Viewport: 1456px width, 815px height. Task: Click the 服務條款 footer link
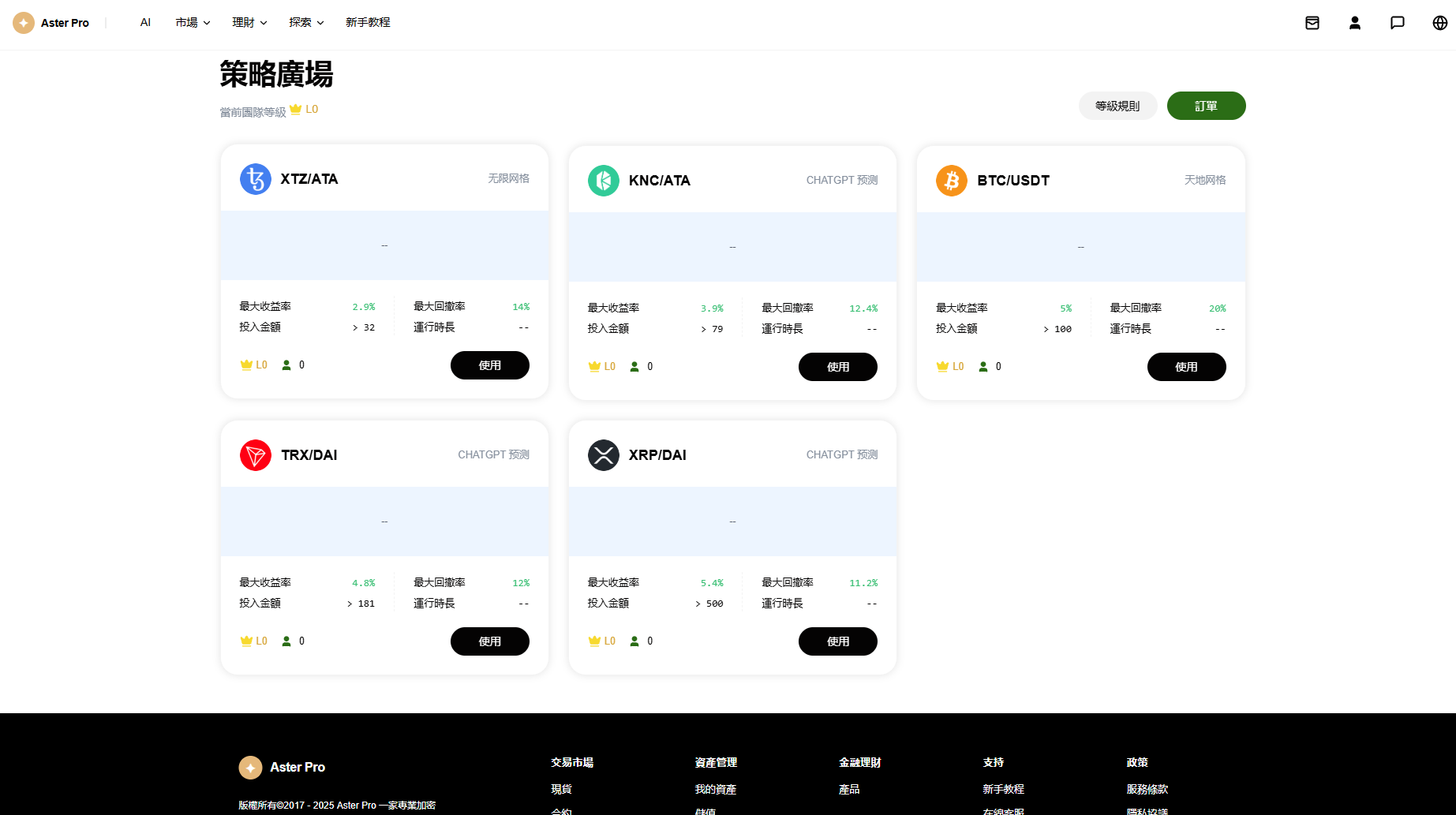click(x=1147, y=789)
